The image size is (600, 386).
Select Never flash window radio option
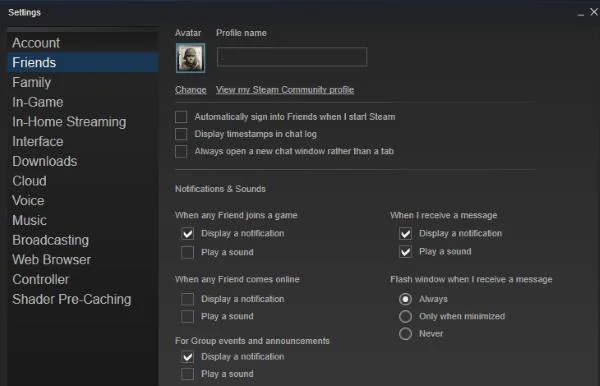[x=405, y=334]
